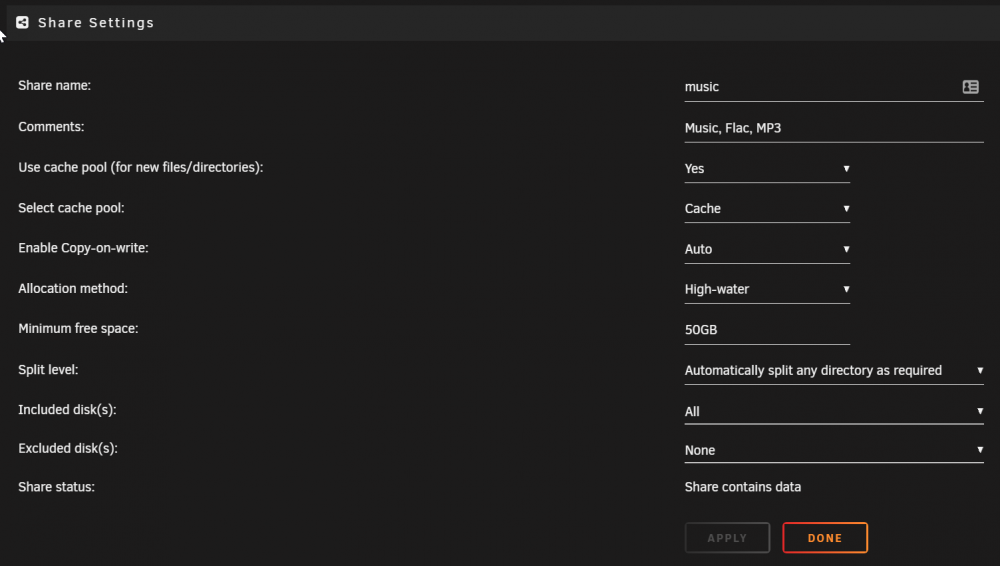Viewport: 1000px width, 566px height.
Task: Click the Share status: label
Action: pos(56,487)
